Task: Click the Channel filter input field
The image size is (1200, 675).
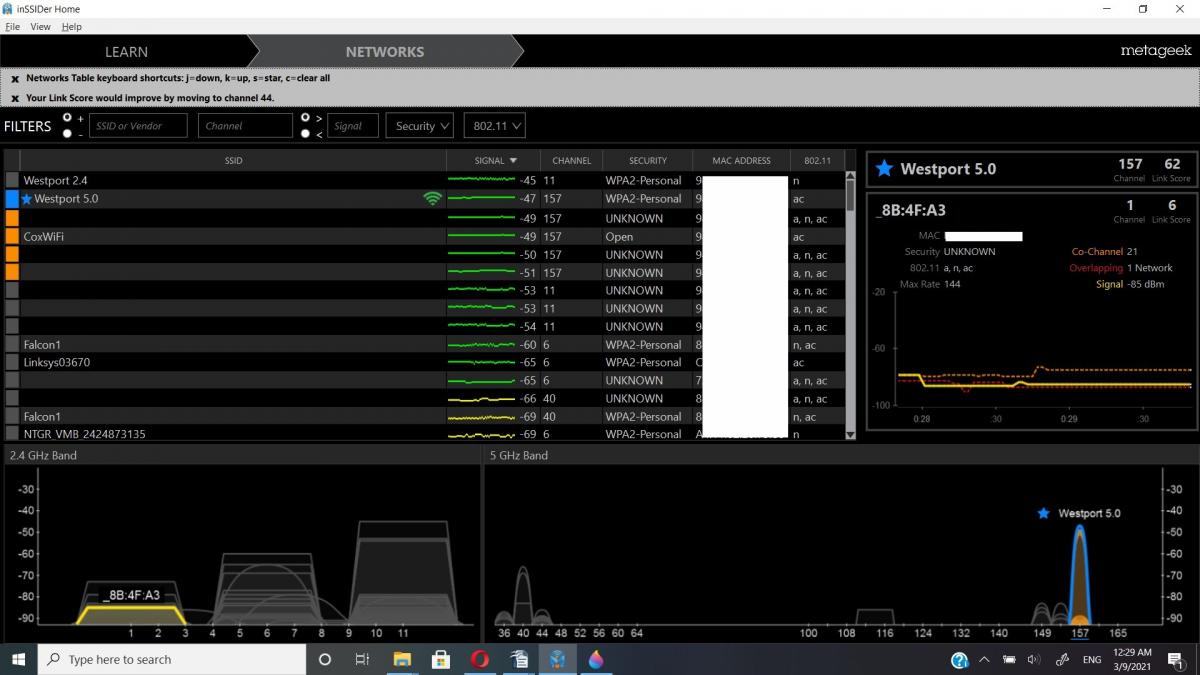Action: tap(245, 126)
